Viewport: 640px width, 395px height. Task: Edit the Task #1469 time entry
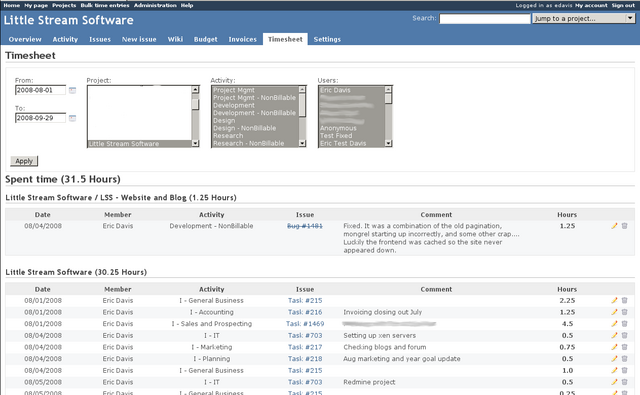tap(614, 324)
